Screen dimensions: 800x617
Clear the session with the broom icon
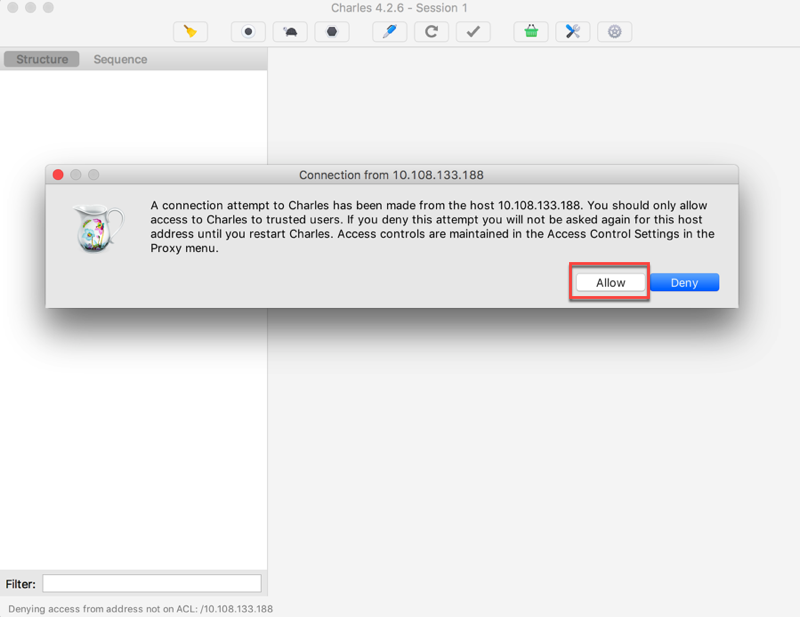(x=190, y=32)
